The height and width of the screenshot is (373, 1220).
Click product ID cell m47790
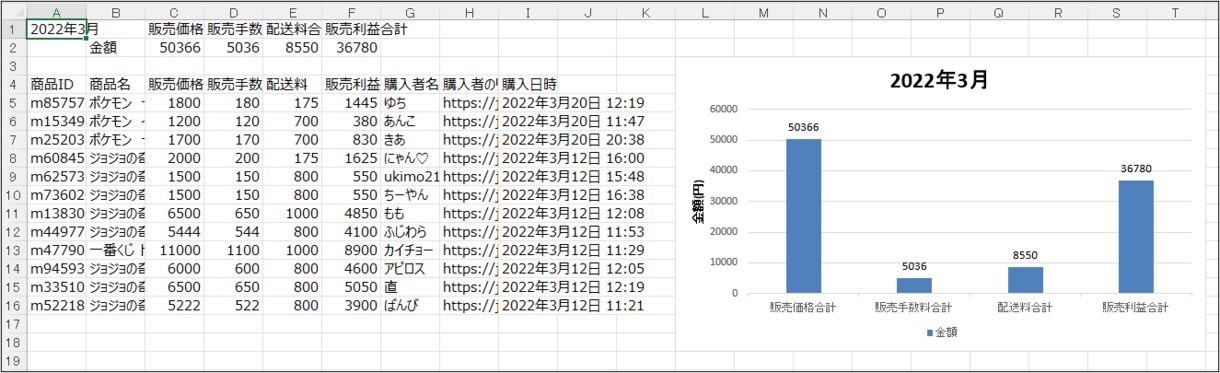click(57, 250)
